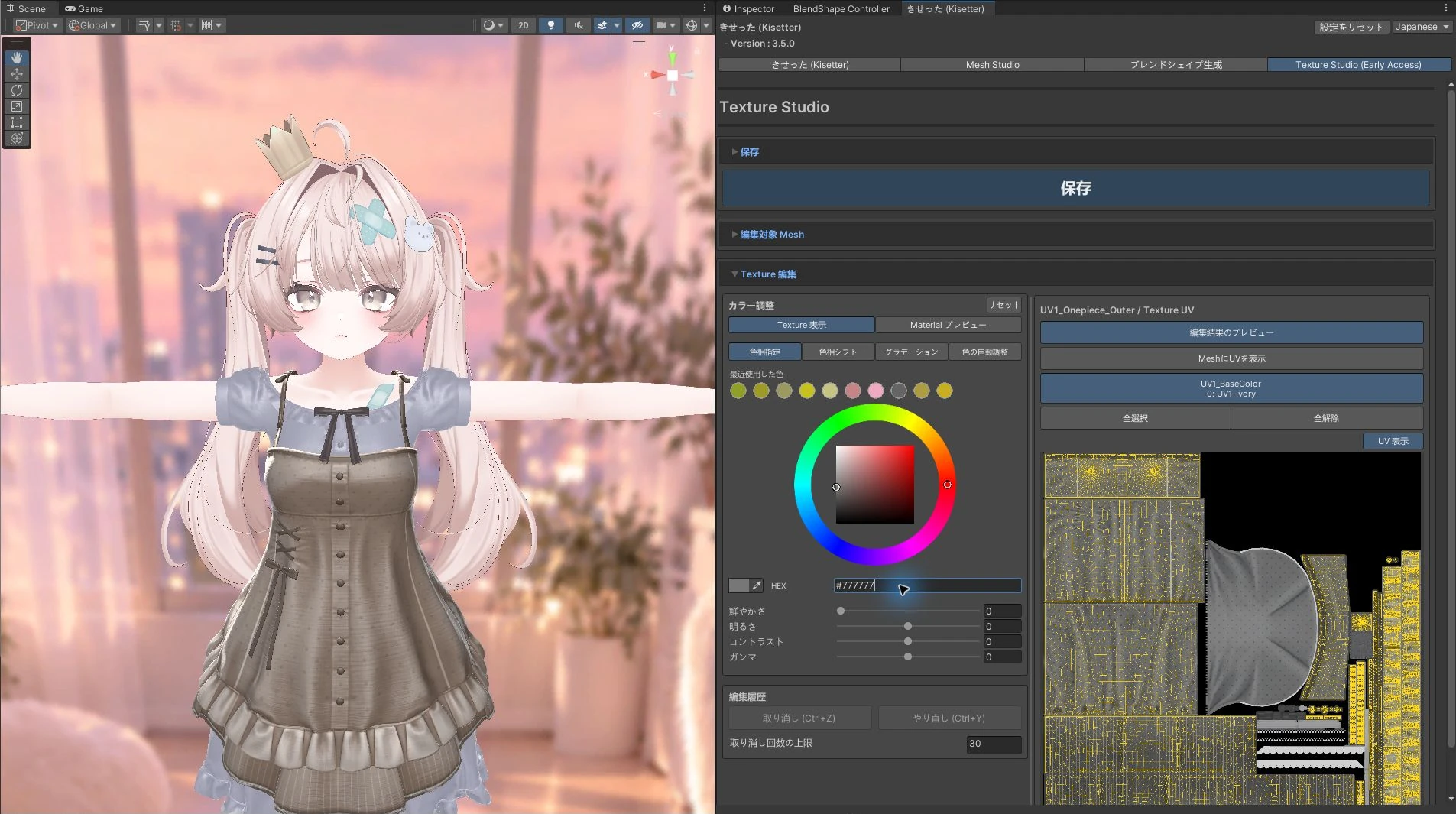Open the Mesh Studio tab

point(992,65)
